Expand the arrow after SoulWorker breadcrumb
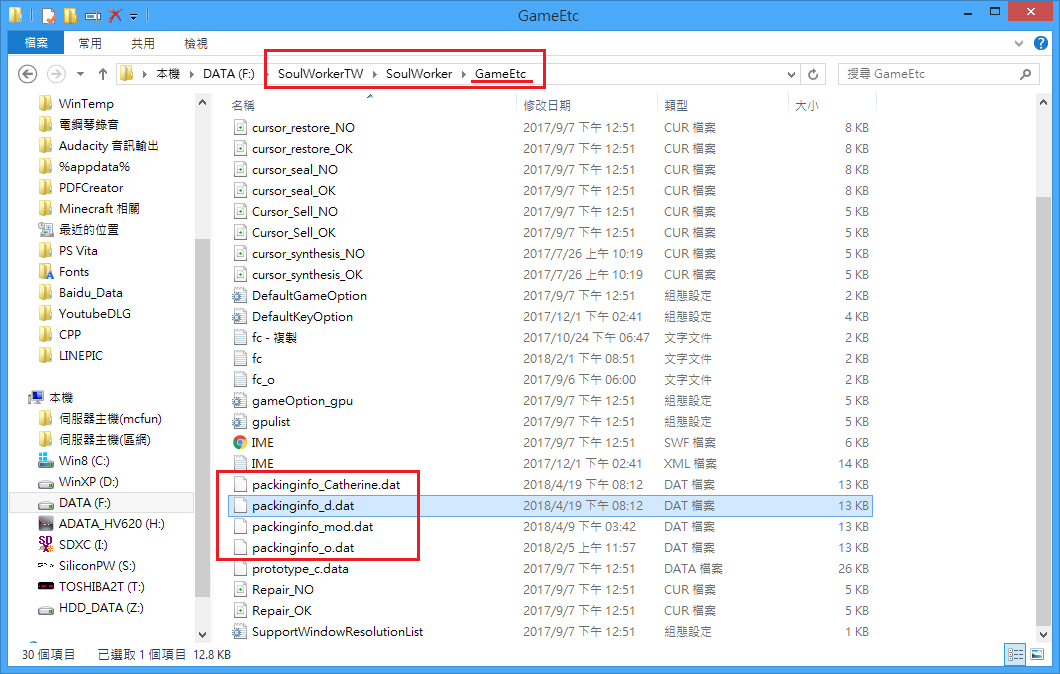 coord(464,74)
